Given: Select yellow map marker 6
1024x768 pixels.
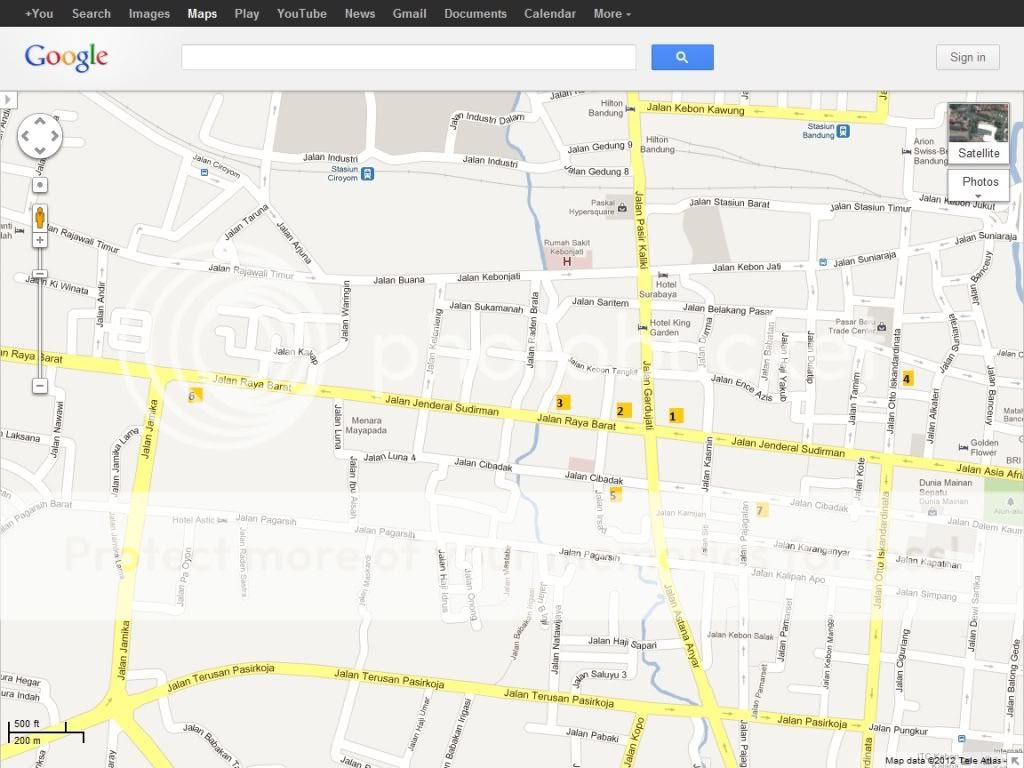Looking at the screenshot, I should [195, 396].
